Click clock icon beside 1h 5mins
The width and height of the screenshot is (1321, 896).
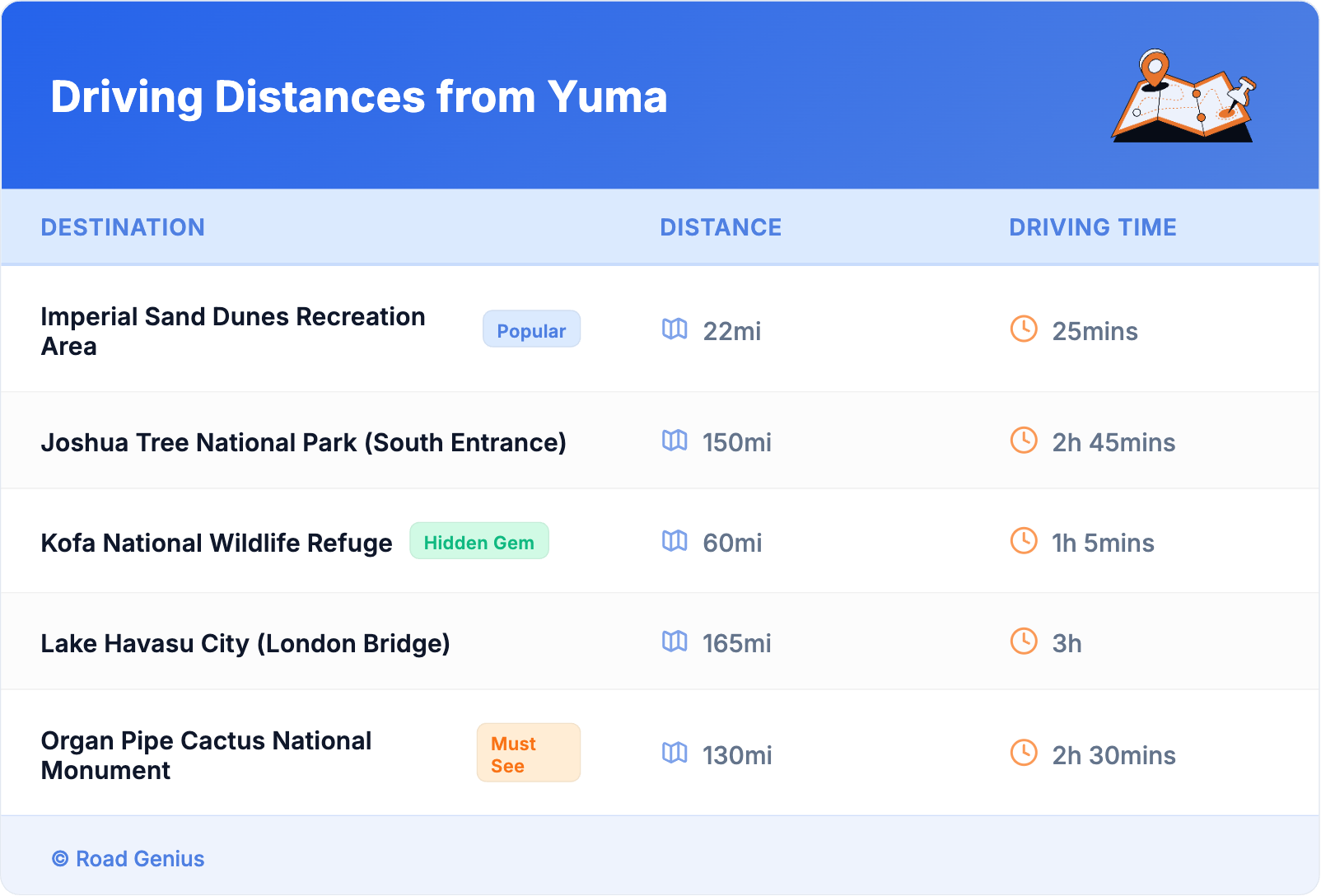pos(1024,541)
